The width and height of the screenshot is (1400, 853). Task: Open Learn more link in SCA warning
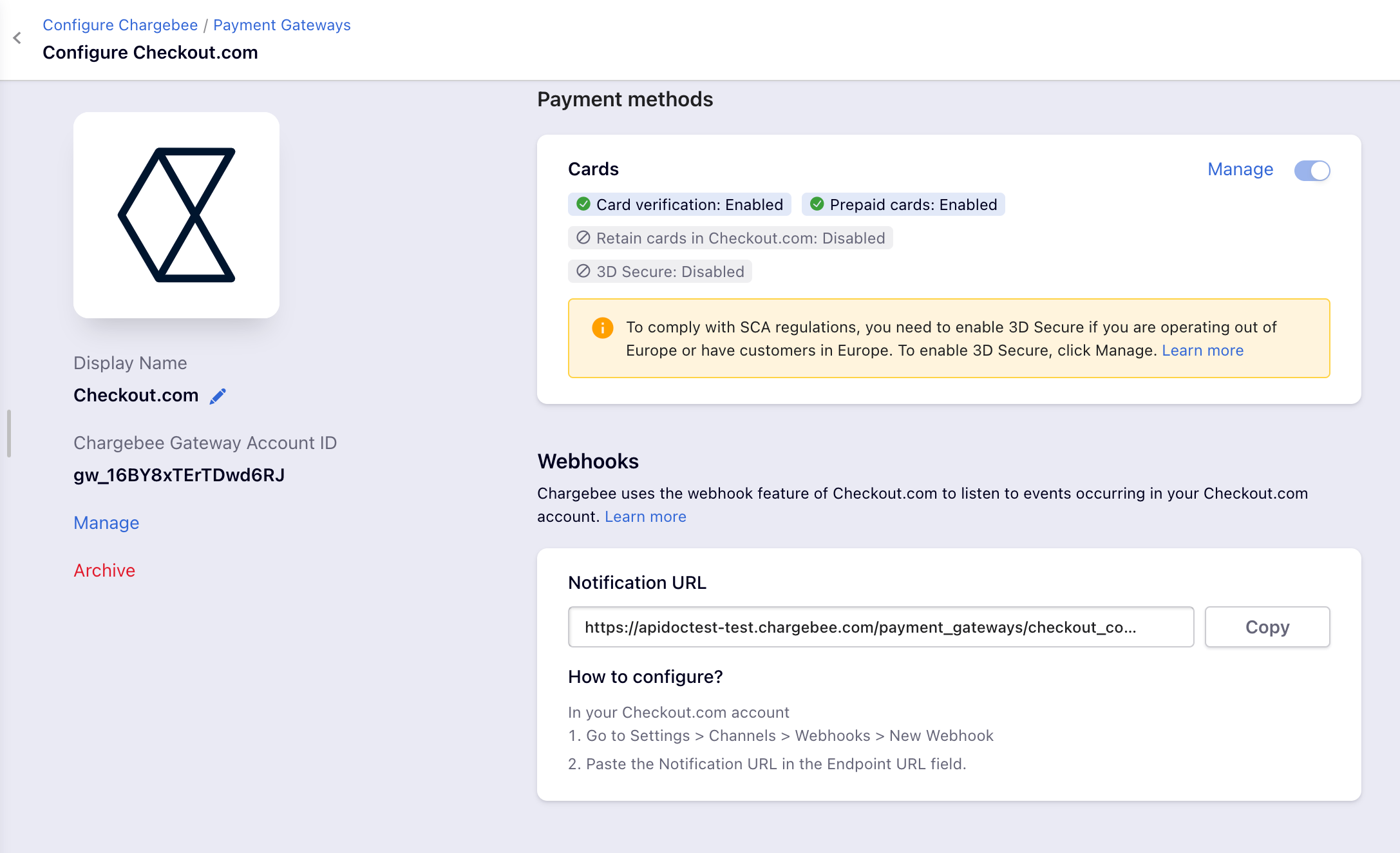pos(1203,350)
